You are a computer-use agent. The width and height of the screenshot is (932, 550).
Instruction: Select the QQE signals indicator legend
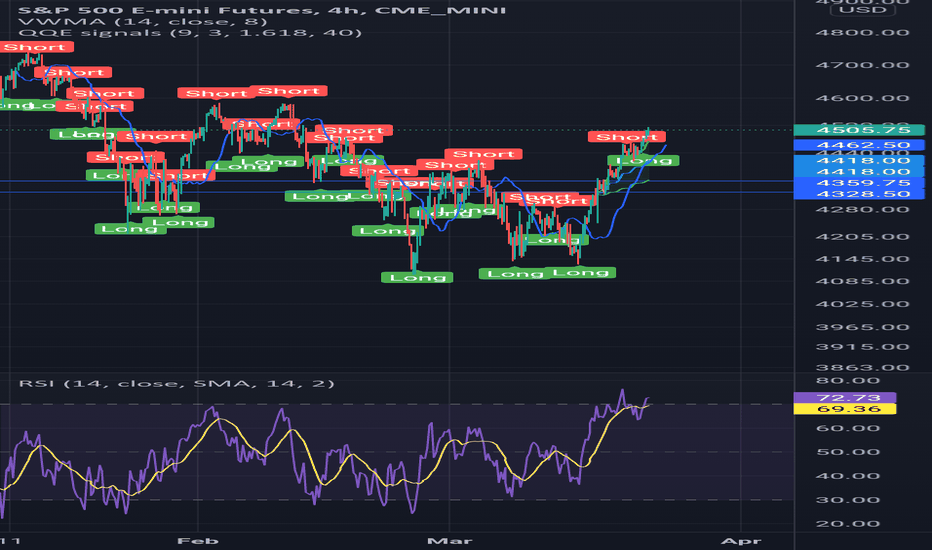coord(190,32)
